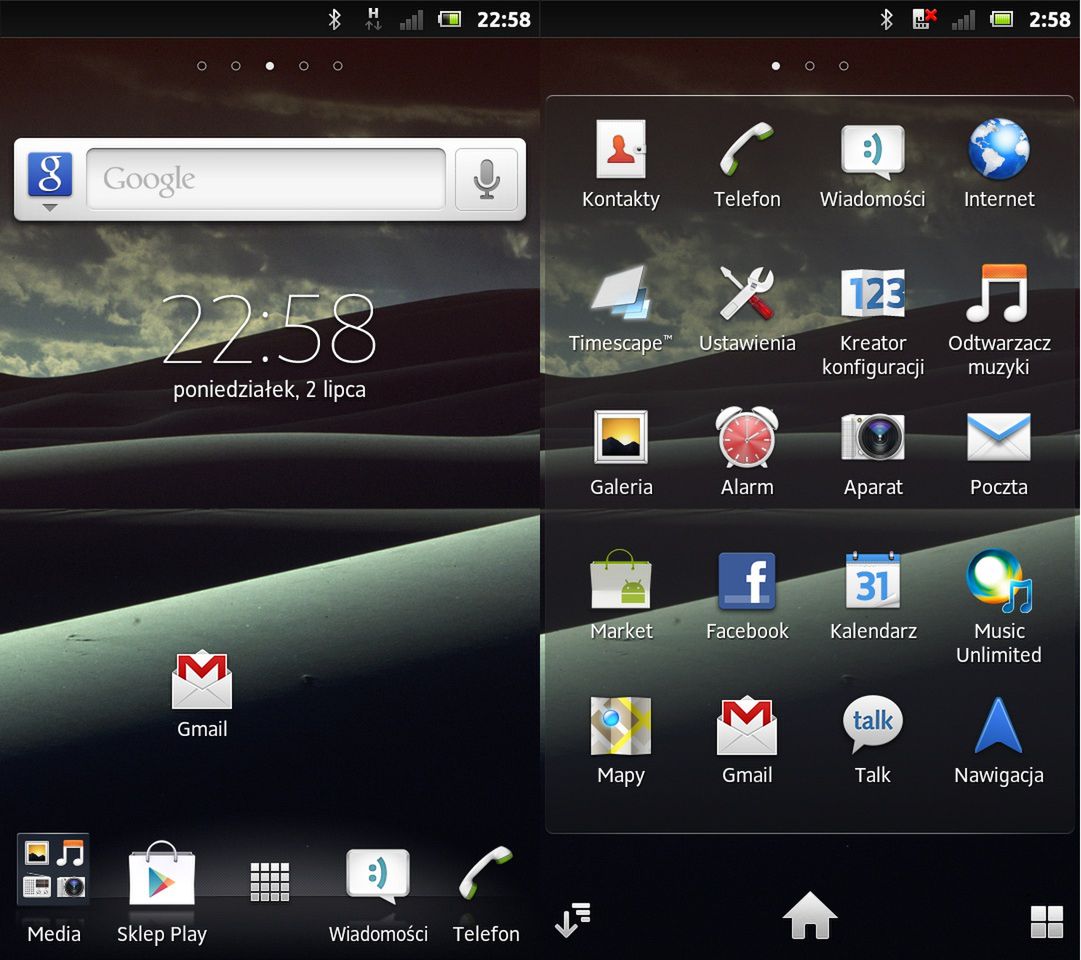Open Wiadomości from the dock
The width and height of the screenshot is (1081, 960).
click(x=378, y=897)
